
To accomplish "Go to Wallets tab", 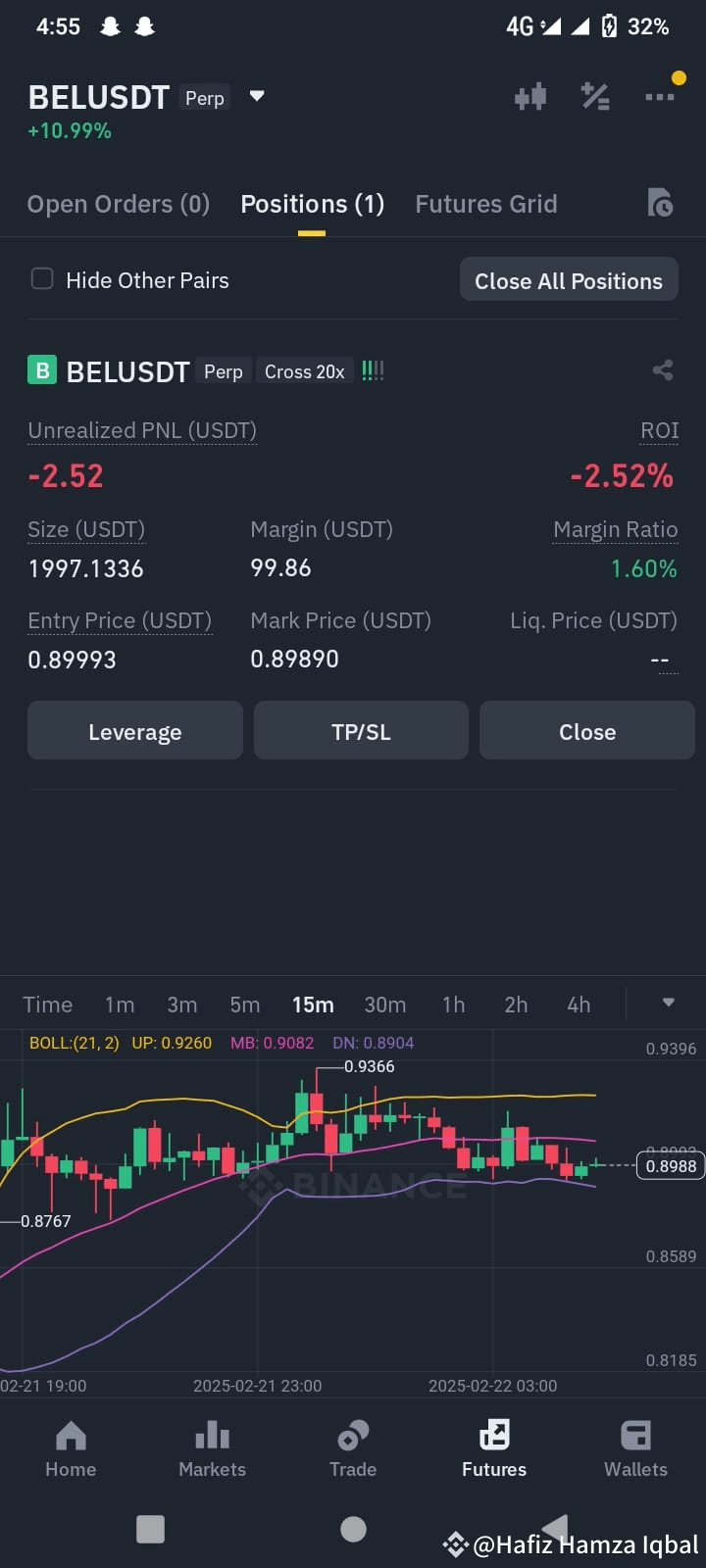I will [635, 1449].
